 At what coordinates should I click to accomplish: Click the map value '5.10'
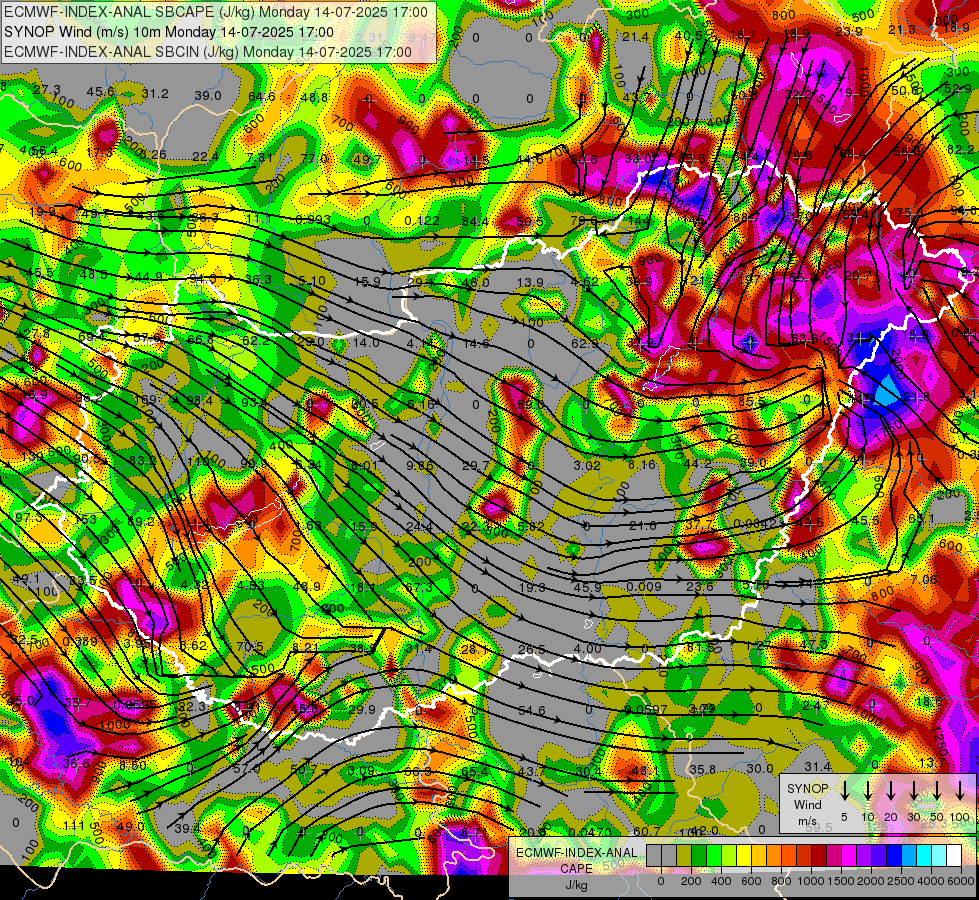(312, 280)
